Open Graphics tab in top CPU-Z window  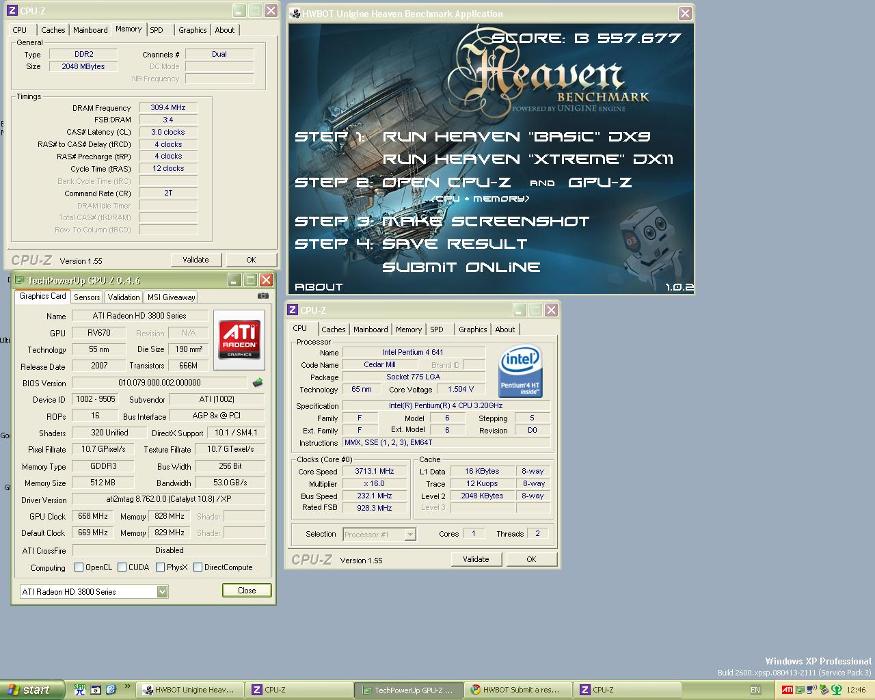click(193, 30)
